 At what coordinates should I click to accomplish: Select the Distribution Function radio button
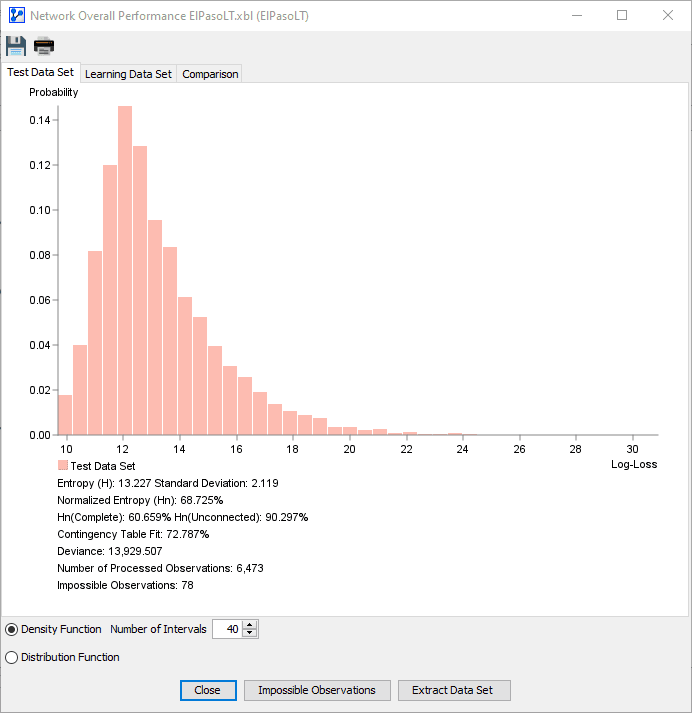pos(11,658)
